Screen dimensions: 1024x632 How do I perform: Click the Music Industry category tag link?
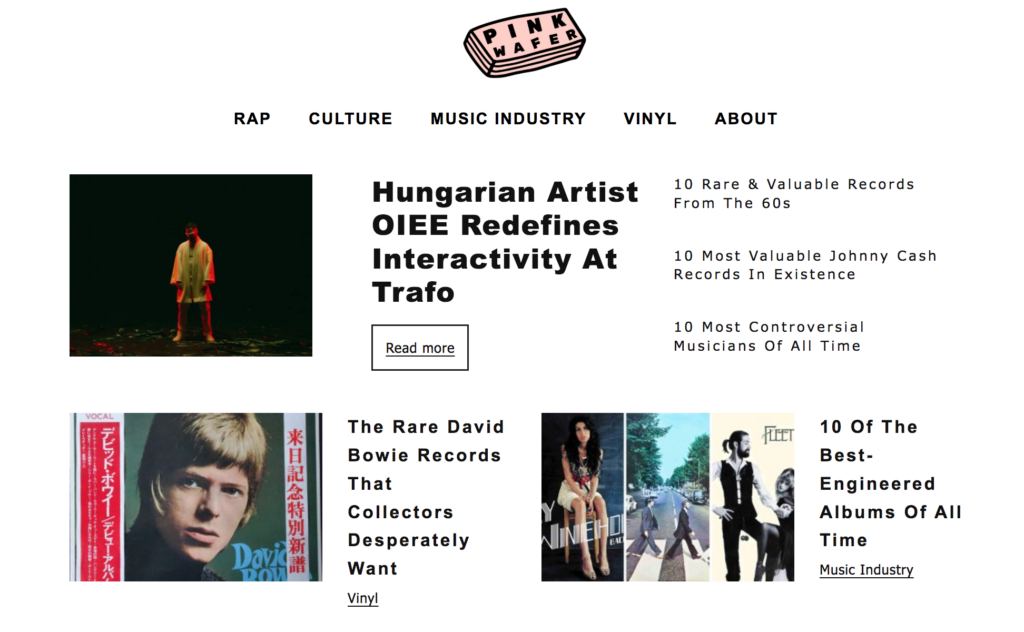point(866,570)
